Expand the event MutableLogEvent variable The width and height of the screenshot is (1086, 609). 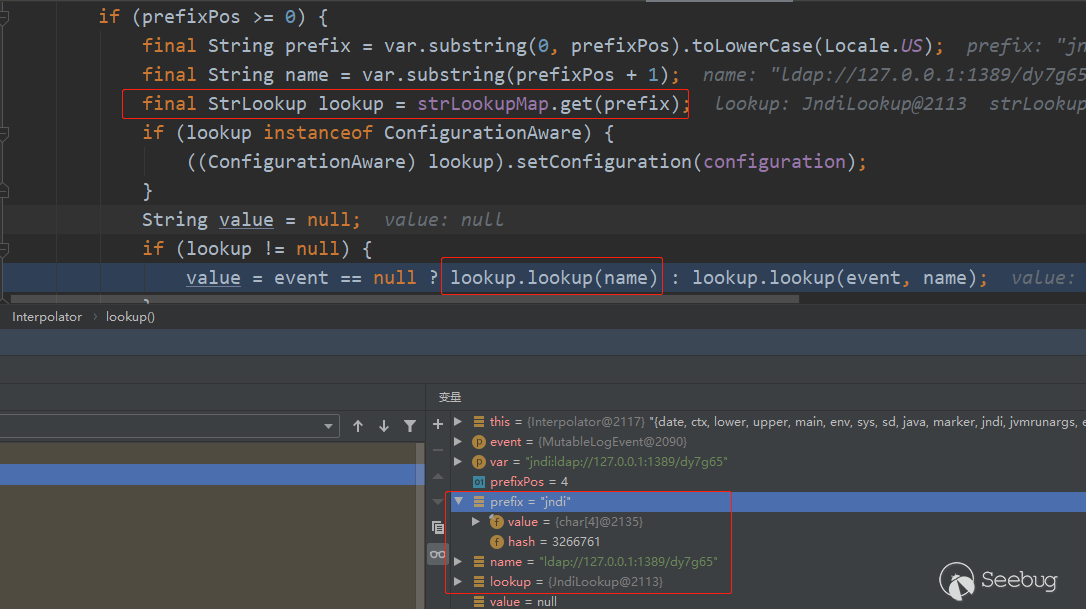(459, 442)
